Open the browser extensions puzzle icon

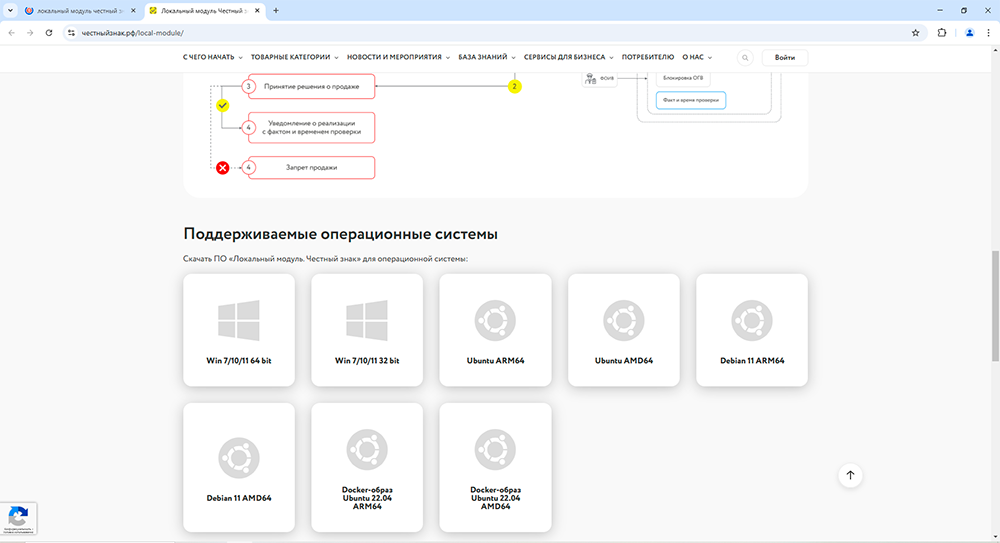tap(942, 32)
